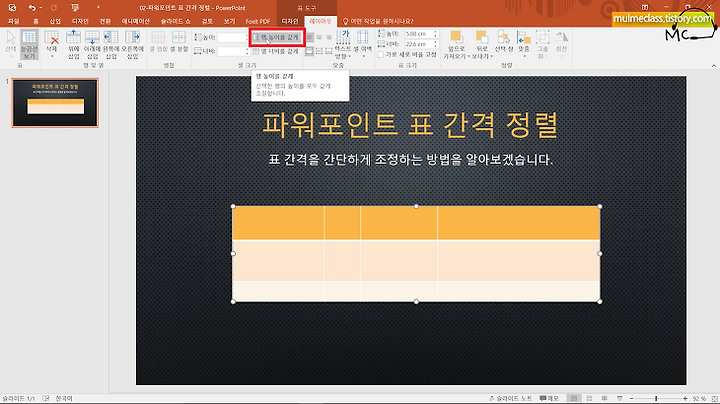Screen dimensions: 720x404
Task: Switch to table tools 디자인 tab
Action: coord(290,21)
